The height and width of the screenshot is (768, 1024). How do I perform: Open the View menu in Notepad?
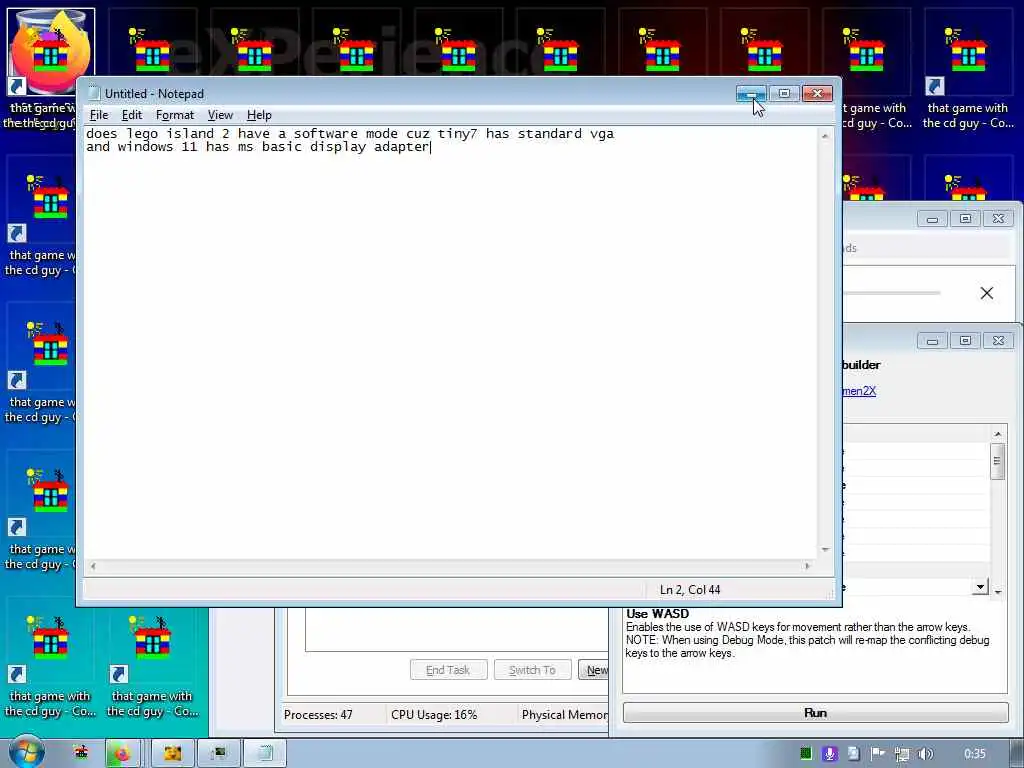pyautogui.click(x=220, y=115)
